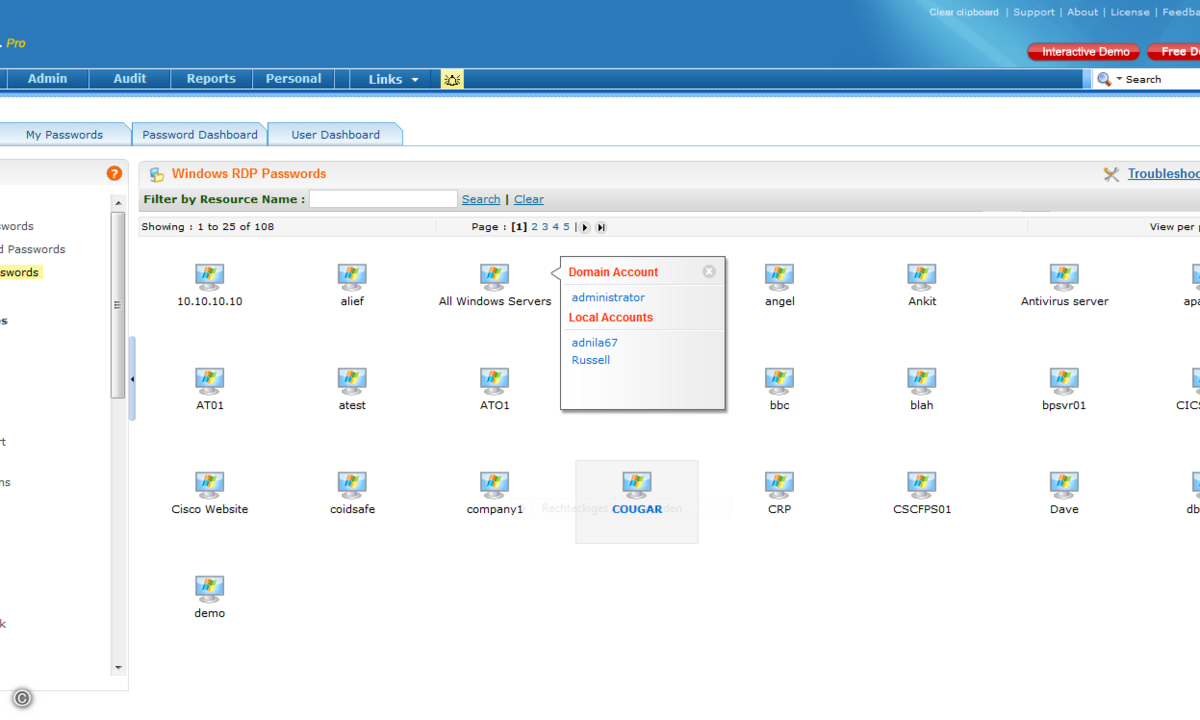
Task: Open the Reports menu
Action: [211, 79]
